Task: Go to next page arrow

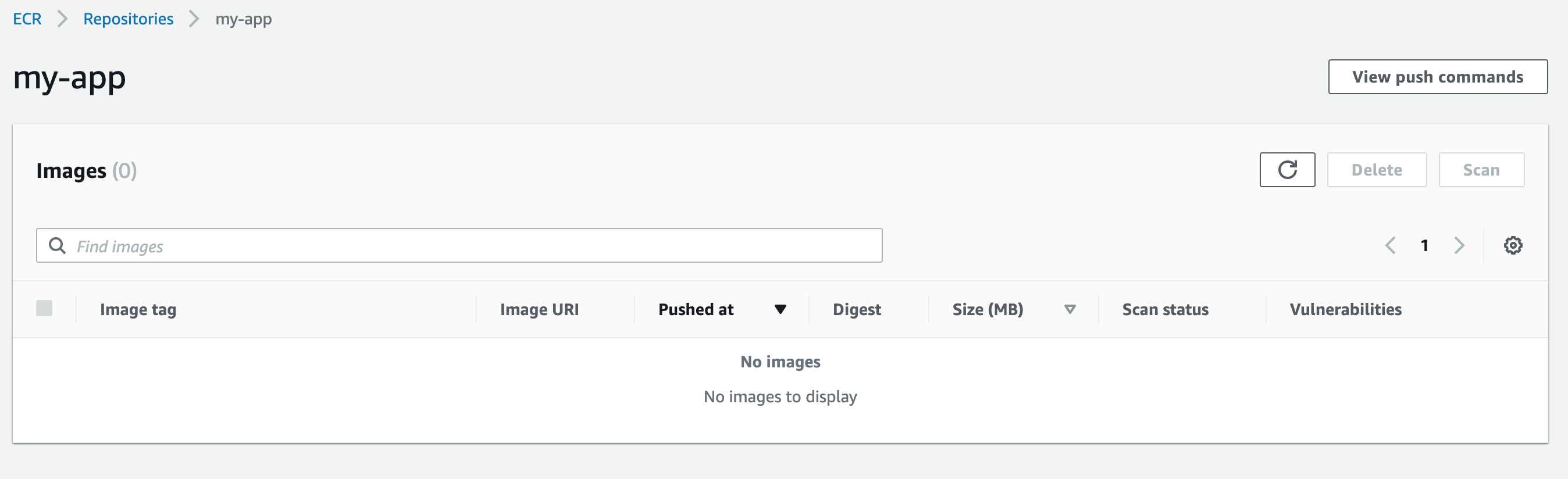Action: (x=1459, y=245)
